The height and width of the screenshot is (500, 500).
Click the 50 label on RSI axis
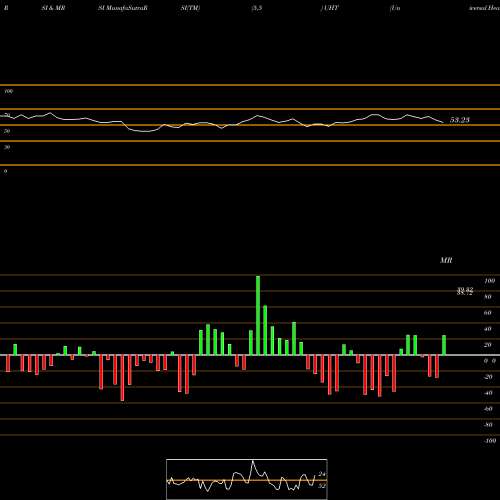point(7,131)
